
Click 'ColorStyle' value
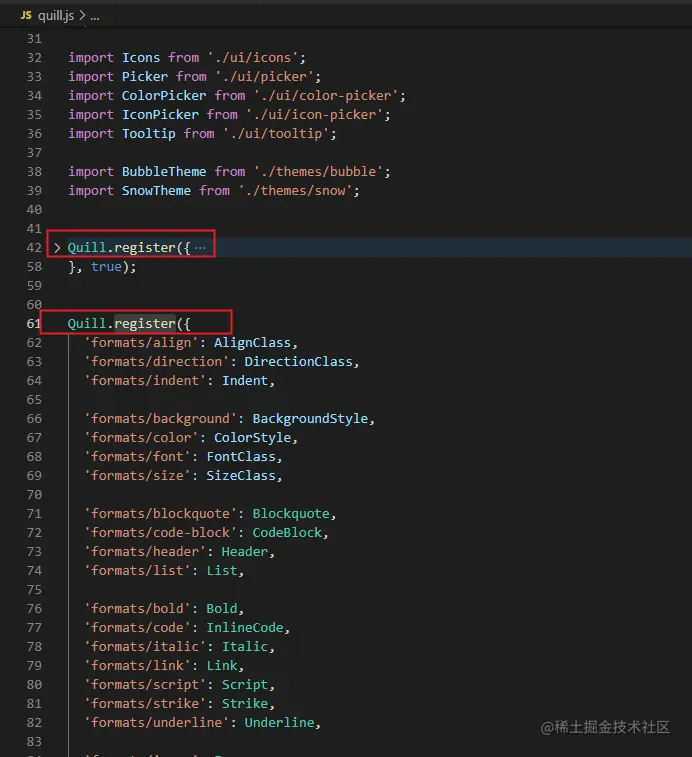click(253, 437)
